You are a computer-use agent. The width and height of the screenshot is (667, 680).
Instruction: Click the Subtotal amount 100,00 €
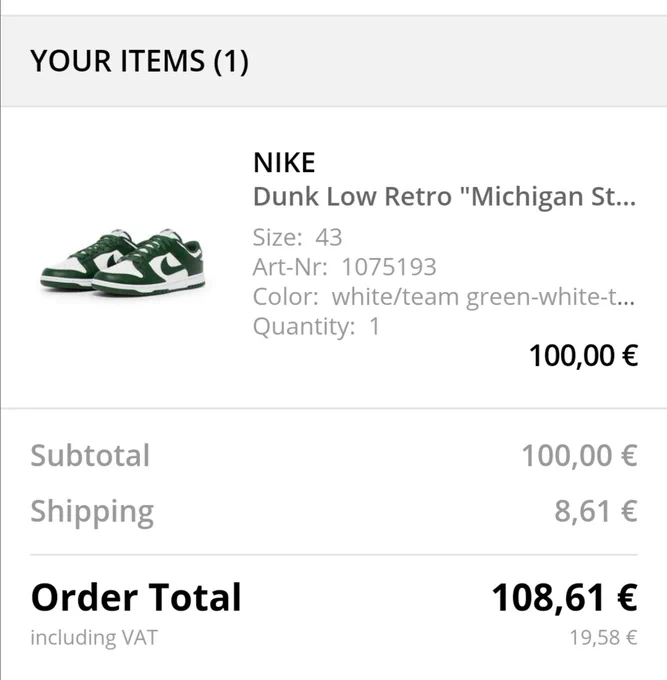tap(579, 456)
